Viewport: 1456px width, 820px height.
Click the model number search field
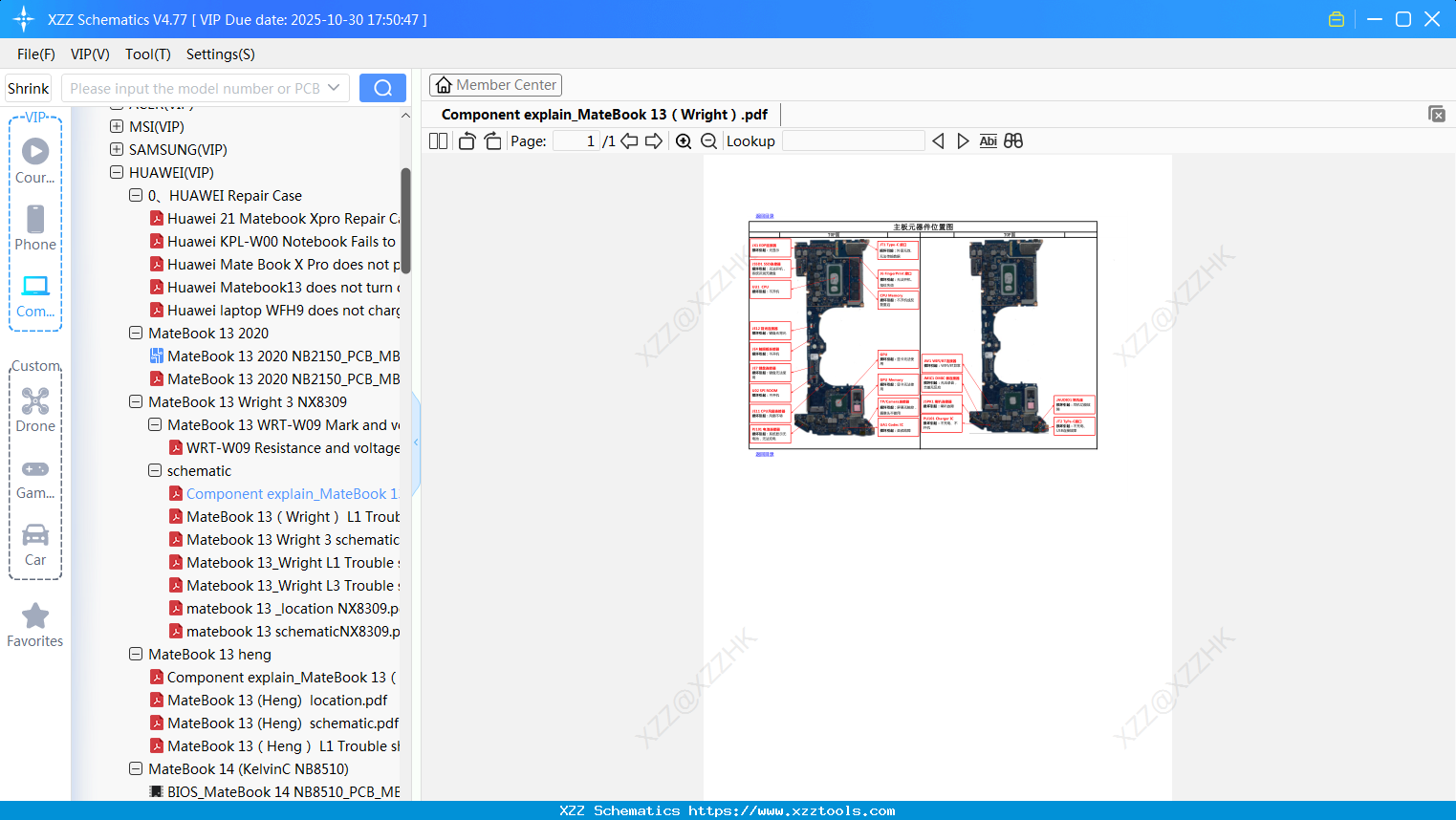coord(195,88)
